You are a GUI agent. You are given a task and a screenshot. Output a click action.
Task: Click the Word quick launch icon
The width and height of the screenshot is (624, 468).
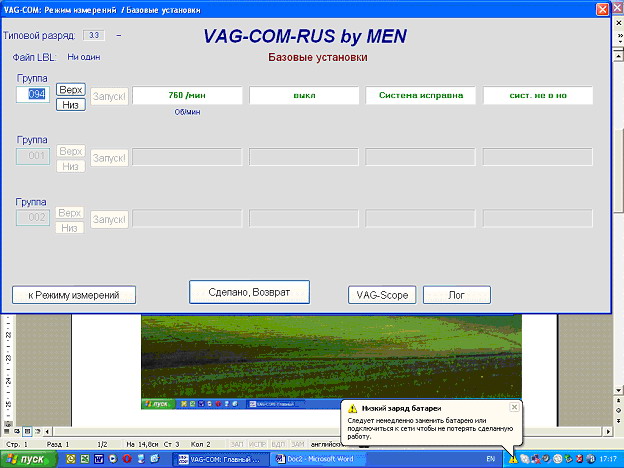click(98, 459)
